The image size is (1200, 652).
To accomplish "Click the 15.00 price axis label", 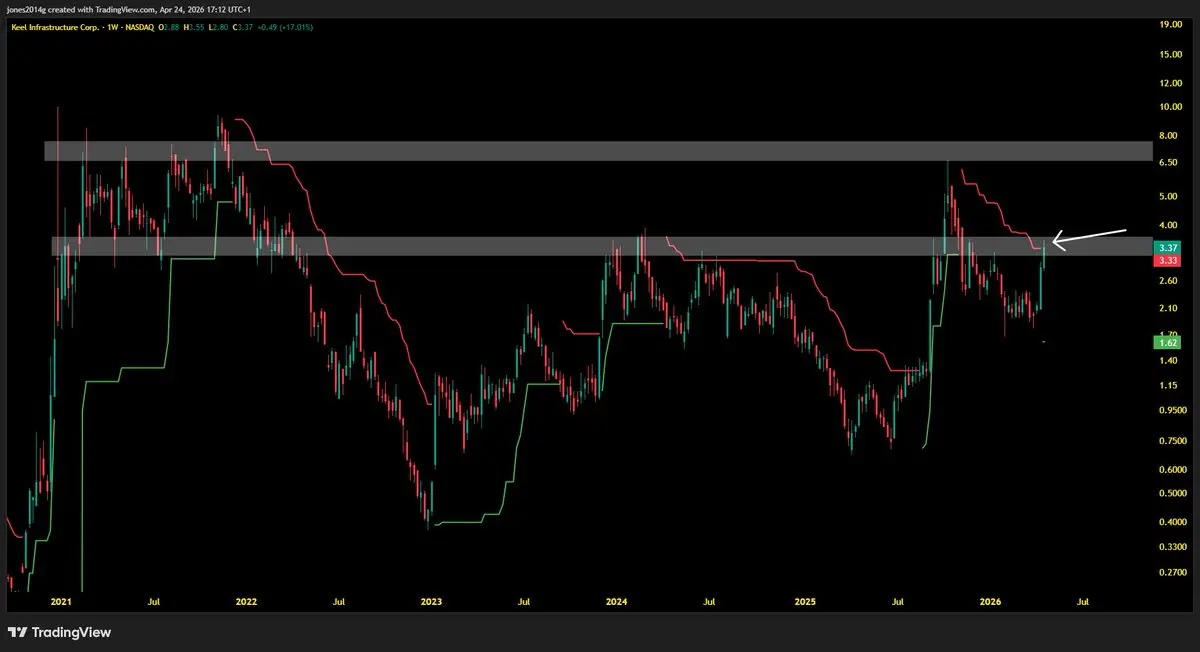I will [1172, 55].
